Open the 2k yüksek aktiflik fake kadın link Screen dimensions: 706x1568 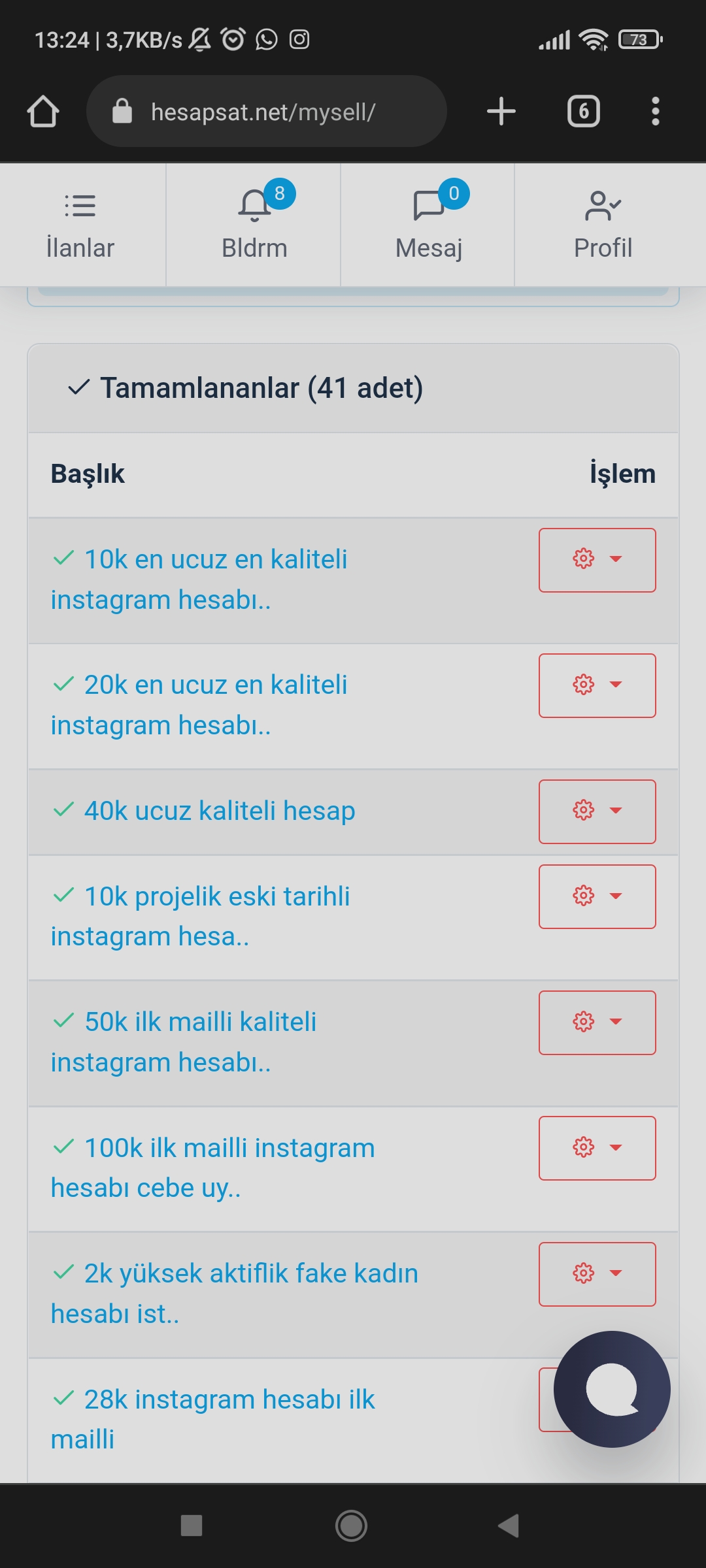235,1293
